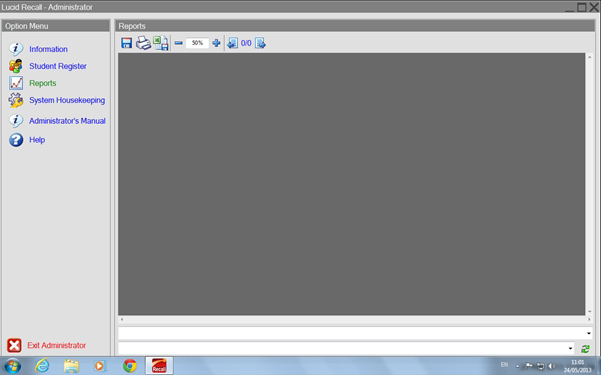Screen dimensions: 601x375
Task: Go to the previous report page icon
Action: point(232,43)
